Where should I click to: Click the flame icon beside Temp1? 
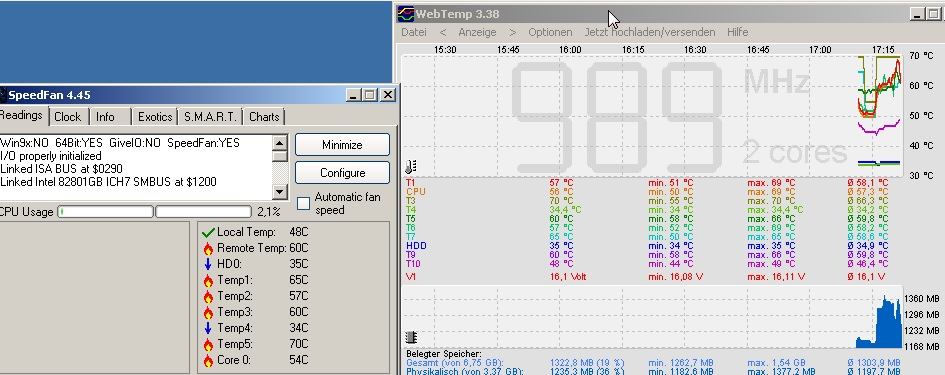click(x=209, y=280)
